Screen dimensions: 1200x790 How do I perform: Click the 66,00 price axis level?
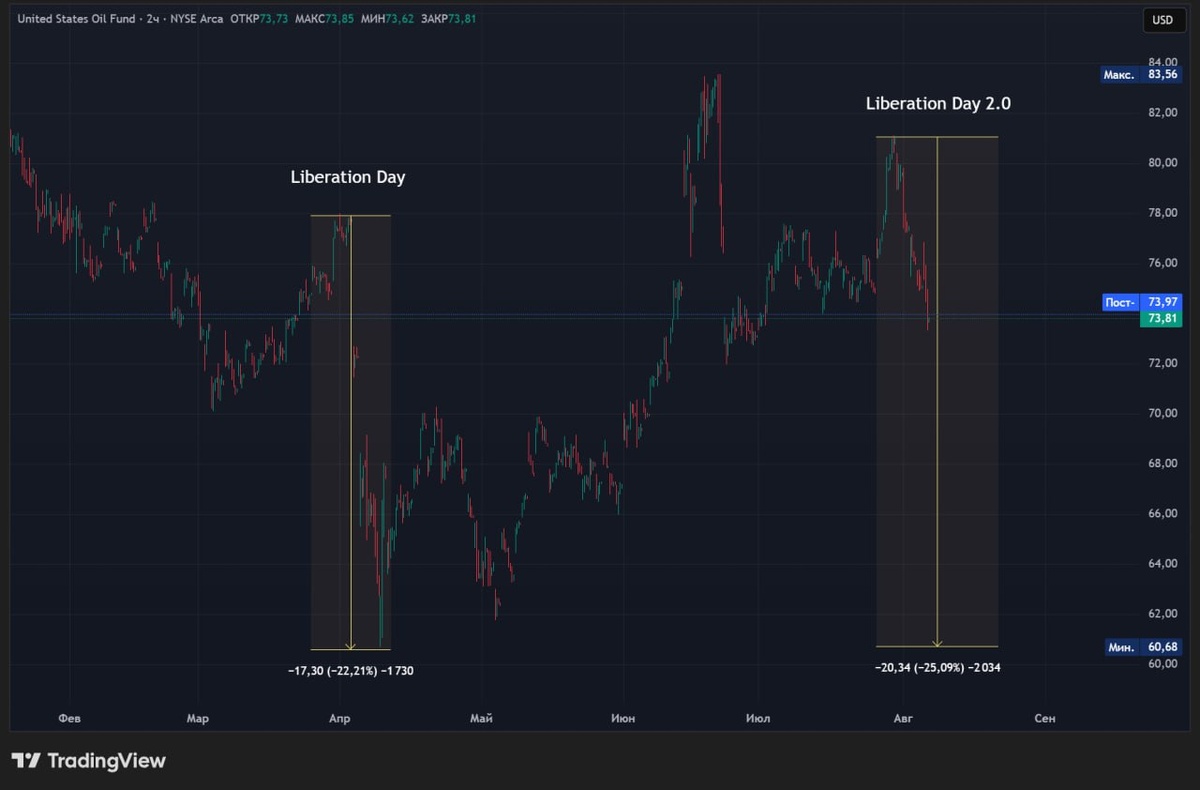(1161, 513)
